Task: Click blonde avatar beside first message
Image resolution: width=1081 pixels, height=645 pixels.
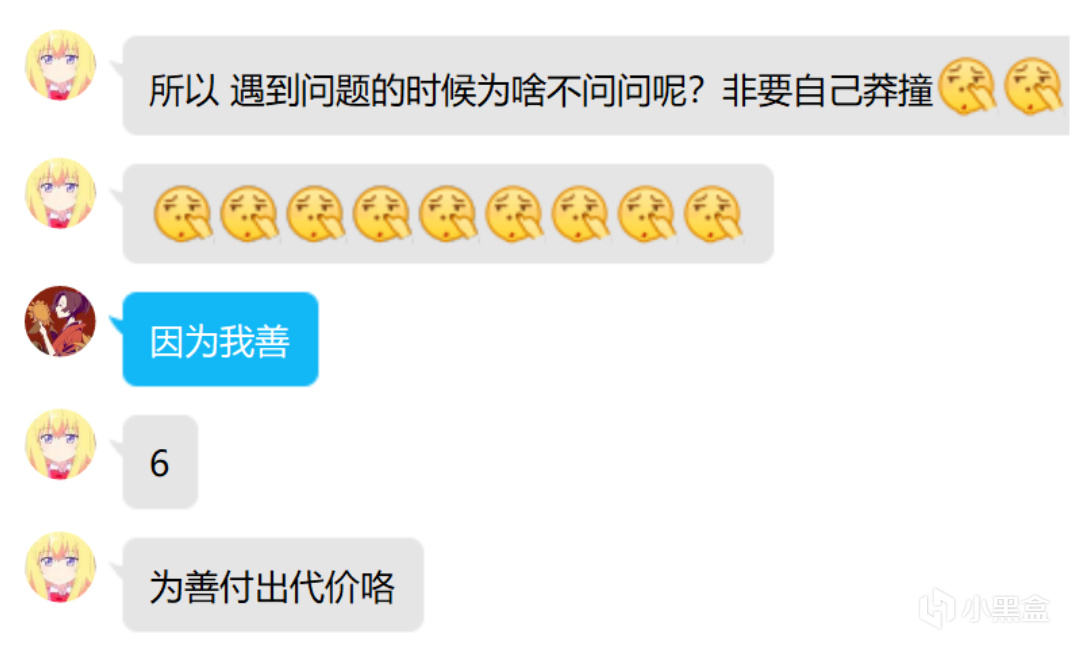Action: point(60,65)
